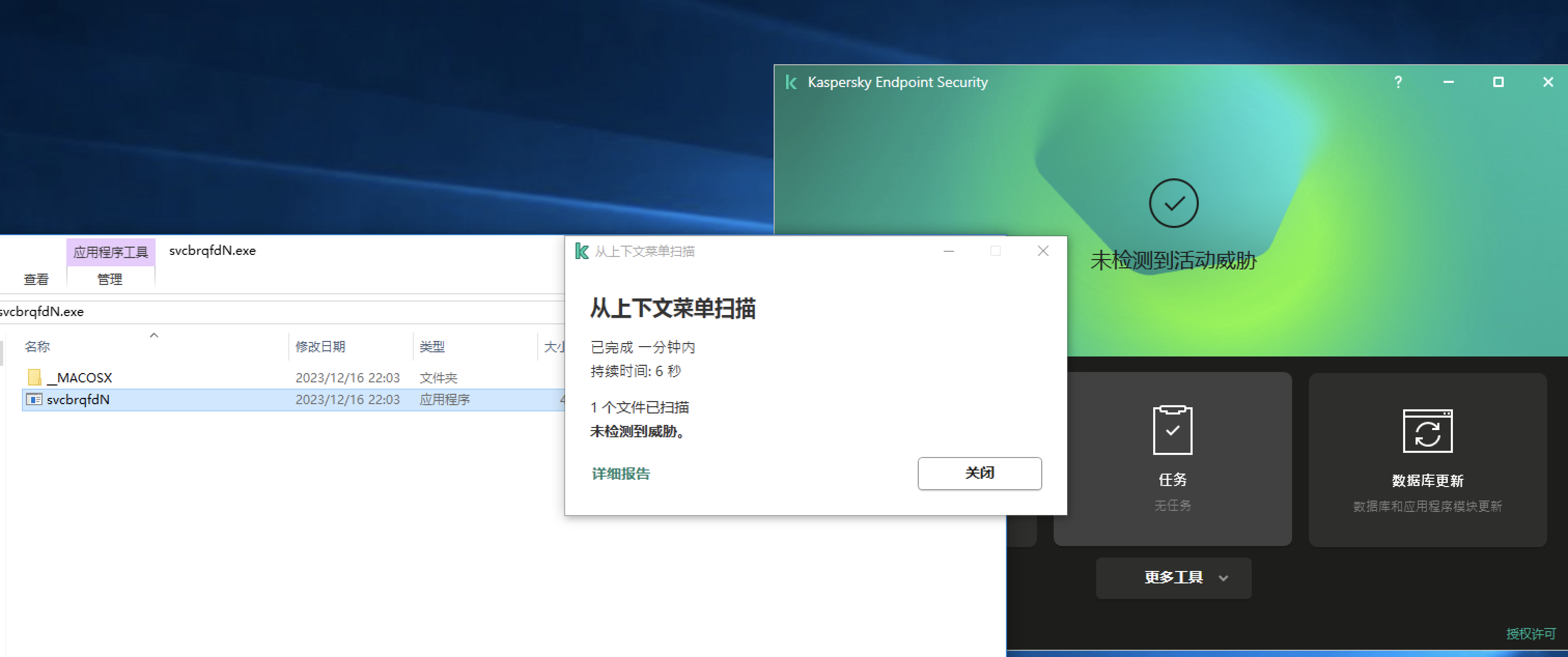This screenshot has width=1568, height=657.
Task: Click the sort arrow above 名称 column
Action: coord(154,335)
